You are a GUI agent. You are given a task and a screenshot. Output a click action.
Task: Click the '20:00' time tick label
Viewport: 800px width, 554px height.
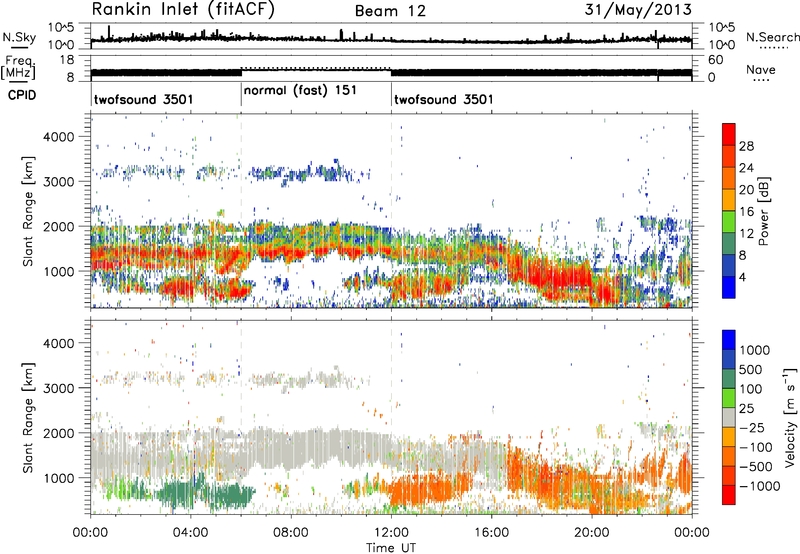pyautogui.click(x=591, y=533)
